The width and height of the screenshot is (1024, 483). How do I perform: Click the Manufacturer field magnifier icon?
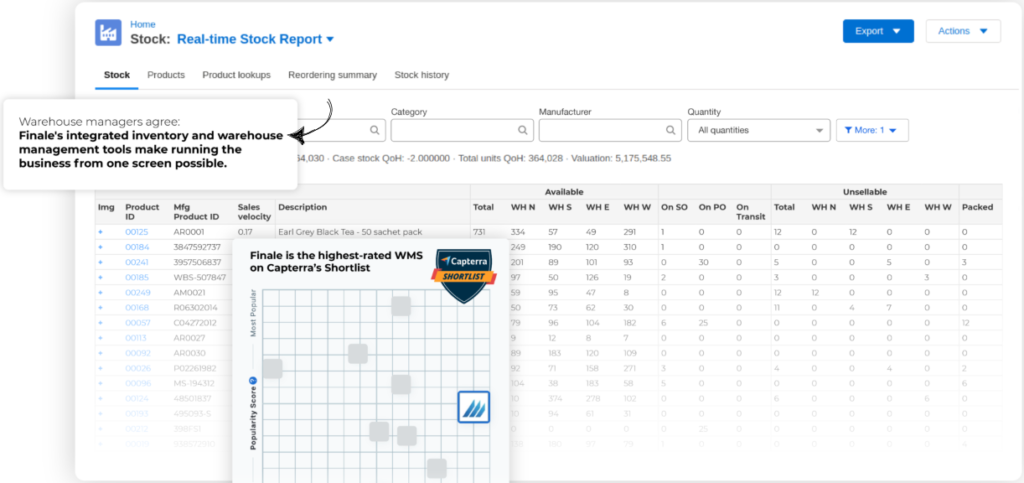(x=671, y=130)
